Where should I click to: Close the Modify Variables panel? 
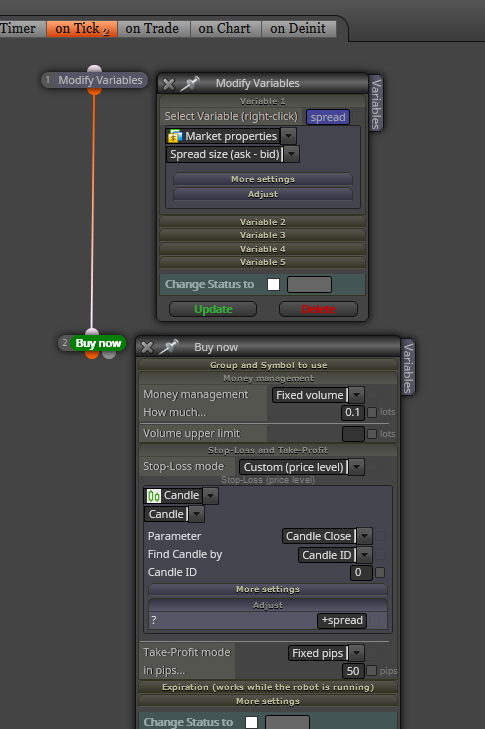point(168,84)
